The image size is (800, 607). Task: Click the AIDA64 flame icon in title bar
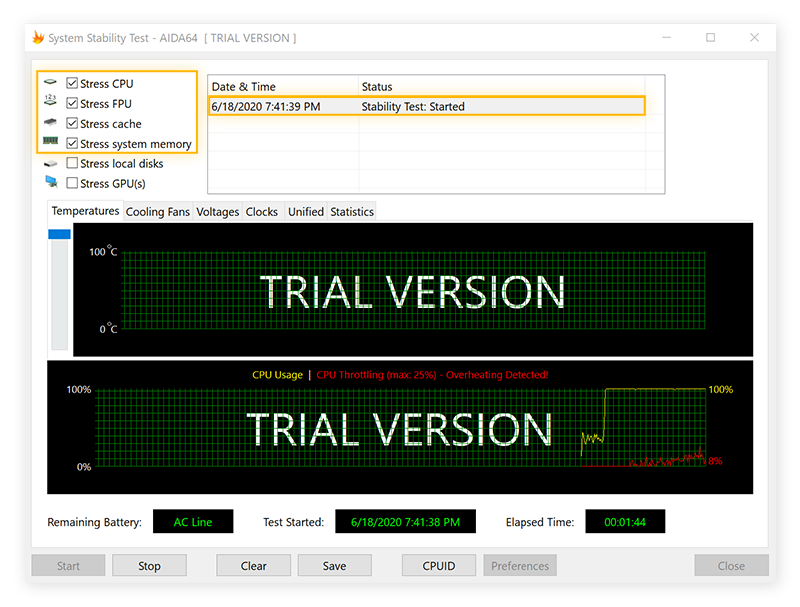[36, 37]
